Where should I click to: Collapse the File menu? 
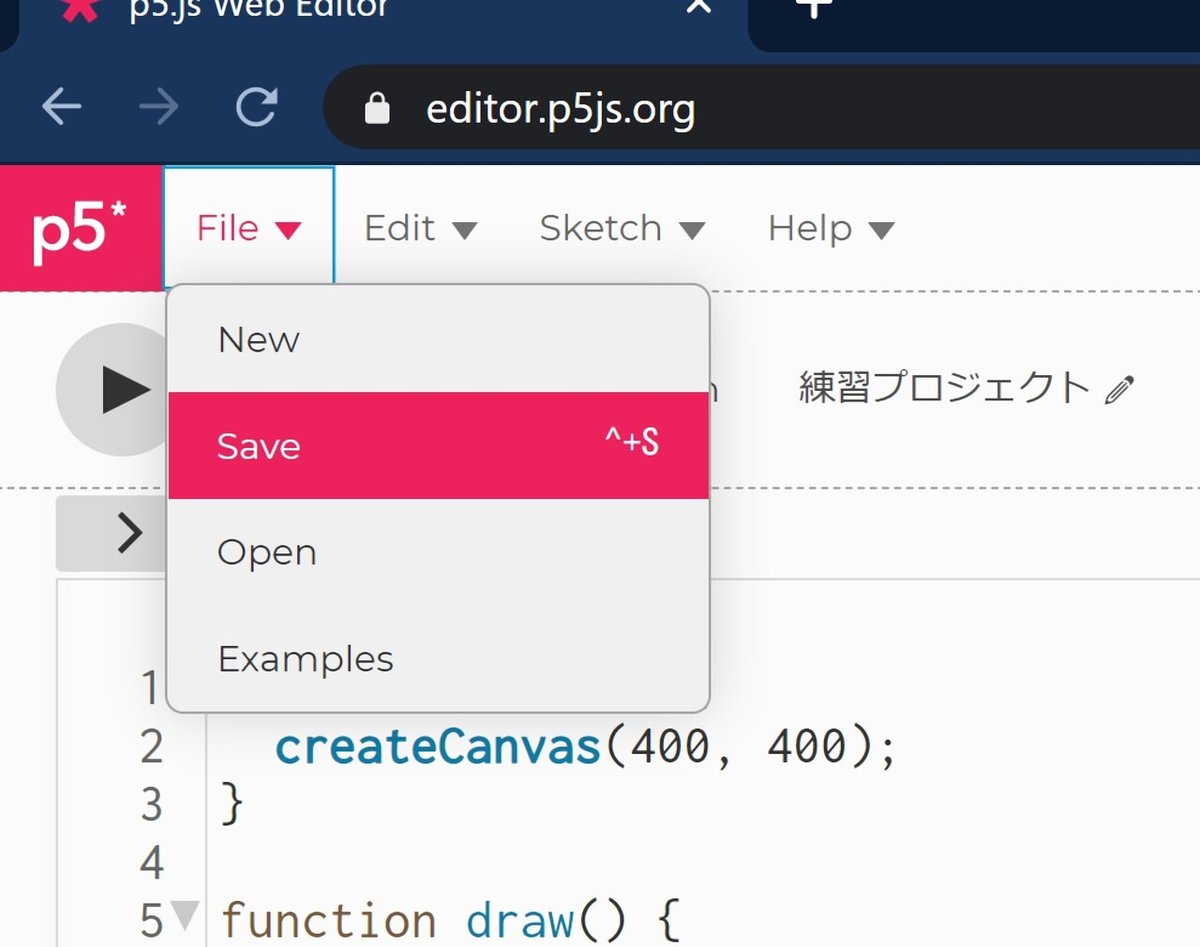(248, 229)
